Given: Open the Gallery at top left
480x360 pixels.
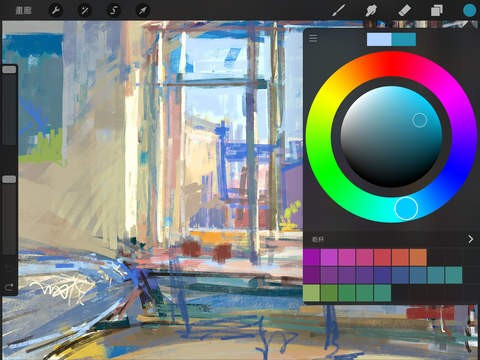Looking at the screenshot, I should point(24,10).
